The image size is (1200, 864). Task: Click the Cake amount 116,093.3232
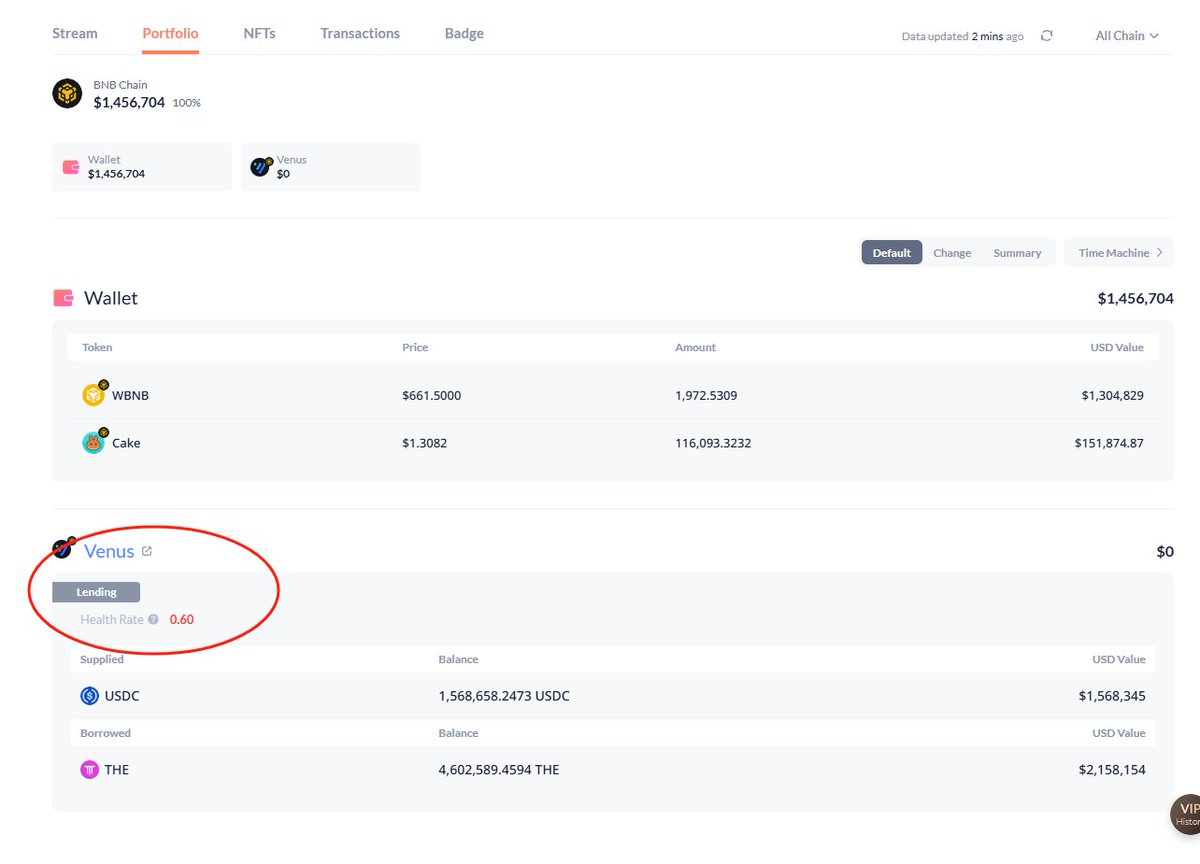713,443
